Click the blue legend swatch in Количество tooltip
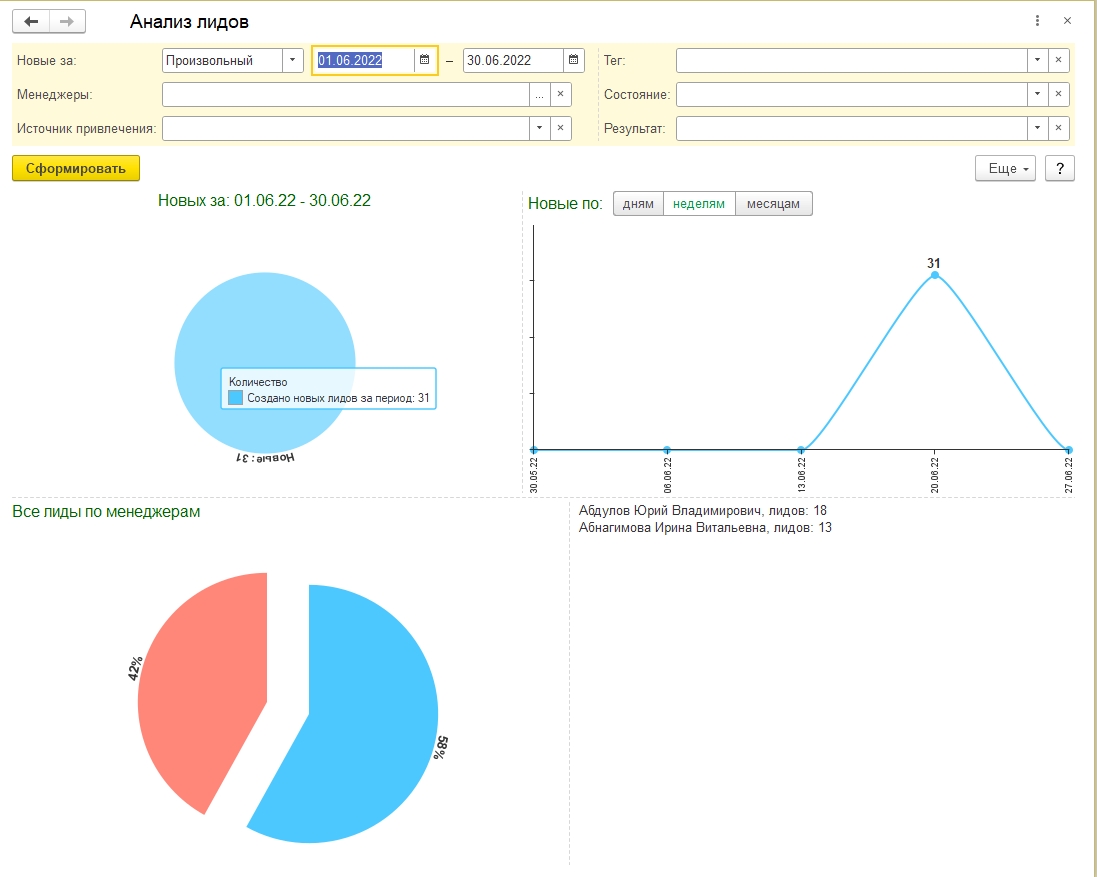Screen dimensions: 1097x877 pyautogui.click(x=236, y=398)
